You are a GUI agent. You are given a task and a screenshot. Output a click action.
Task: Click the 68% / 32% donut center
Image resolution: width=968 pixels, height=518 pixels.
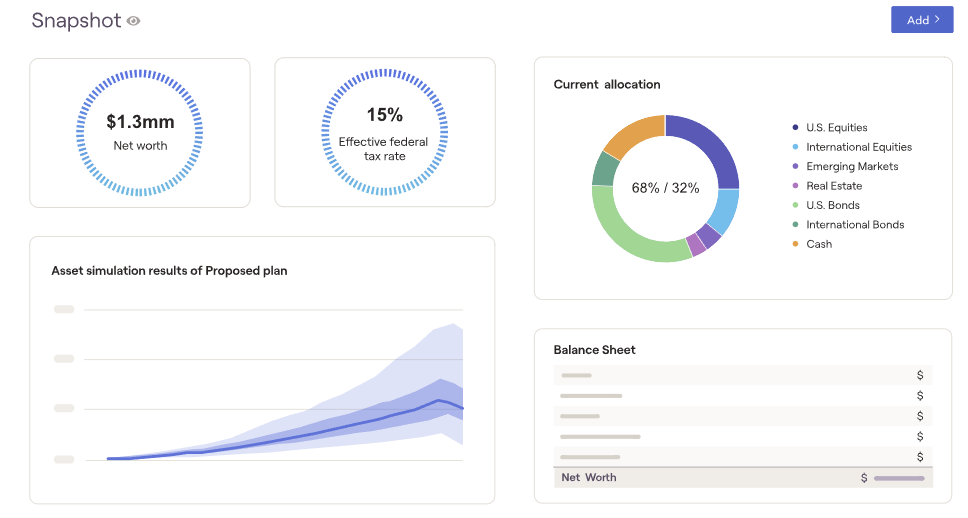(665, 188)
